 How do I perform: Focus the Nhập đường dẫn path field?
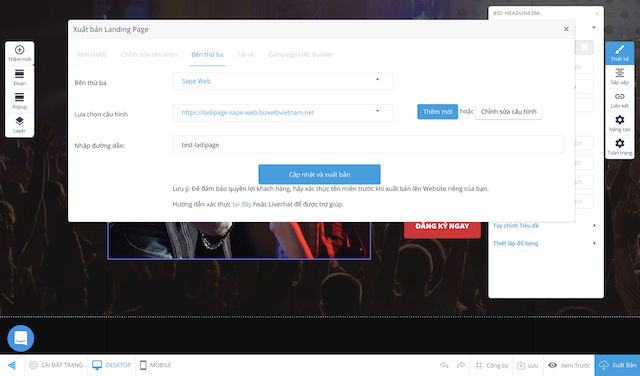tap(368, 145)
